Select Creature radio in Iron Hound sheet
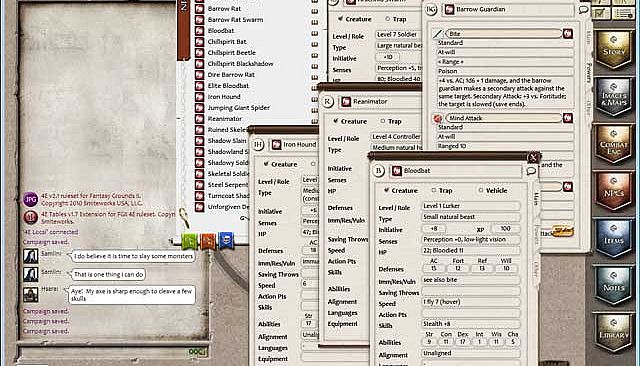This screenshot has height=366, width=640. (x=266, y=164)
